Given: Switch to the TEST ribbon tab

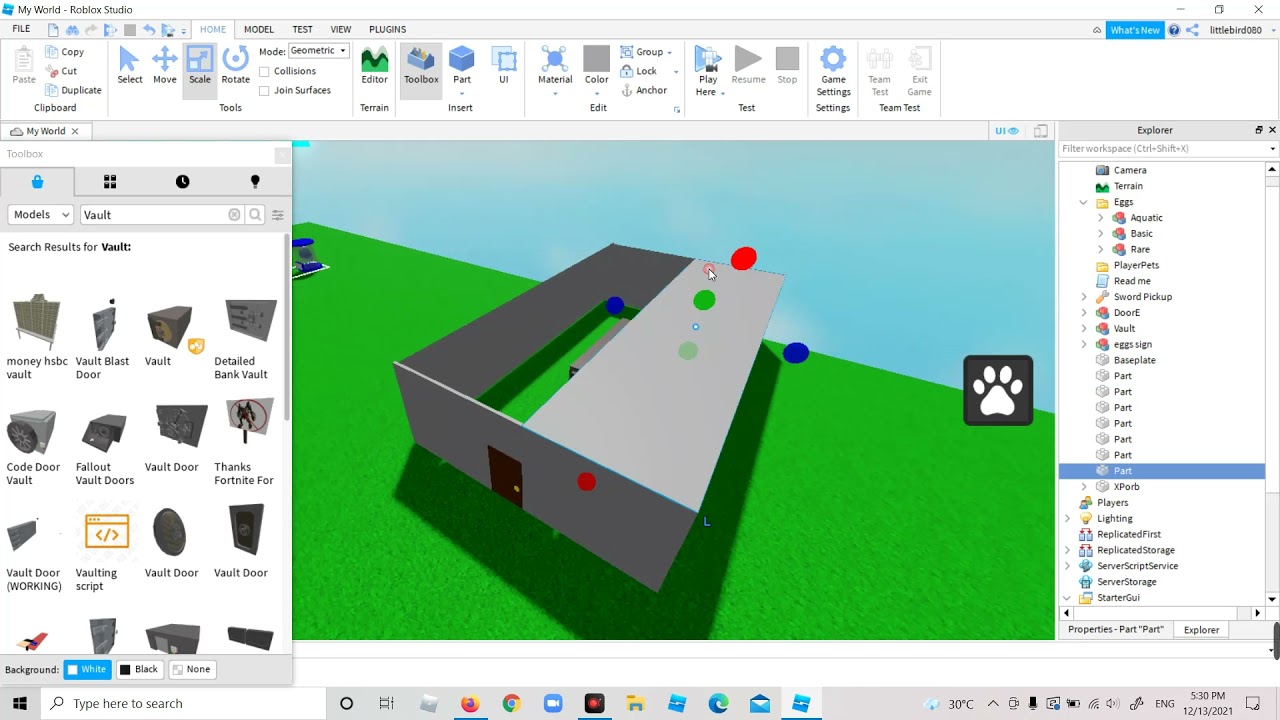Looking at the screenshot, I should [x=302, y=29].
